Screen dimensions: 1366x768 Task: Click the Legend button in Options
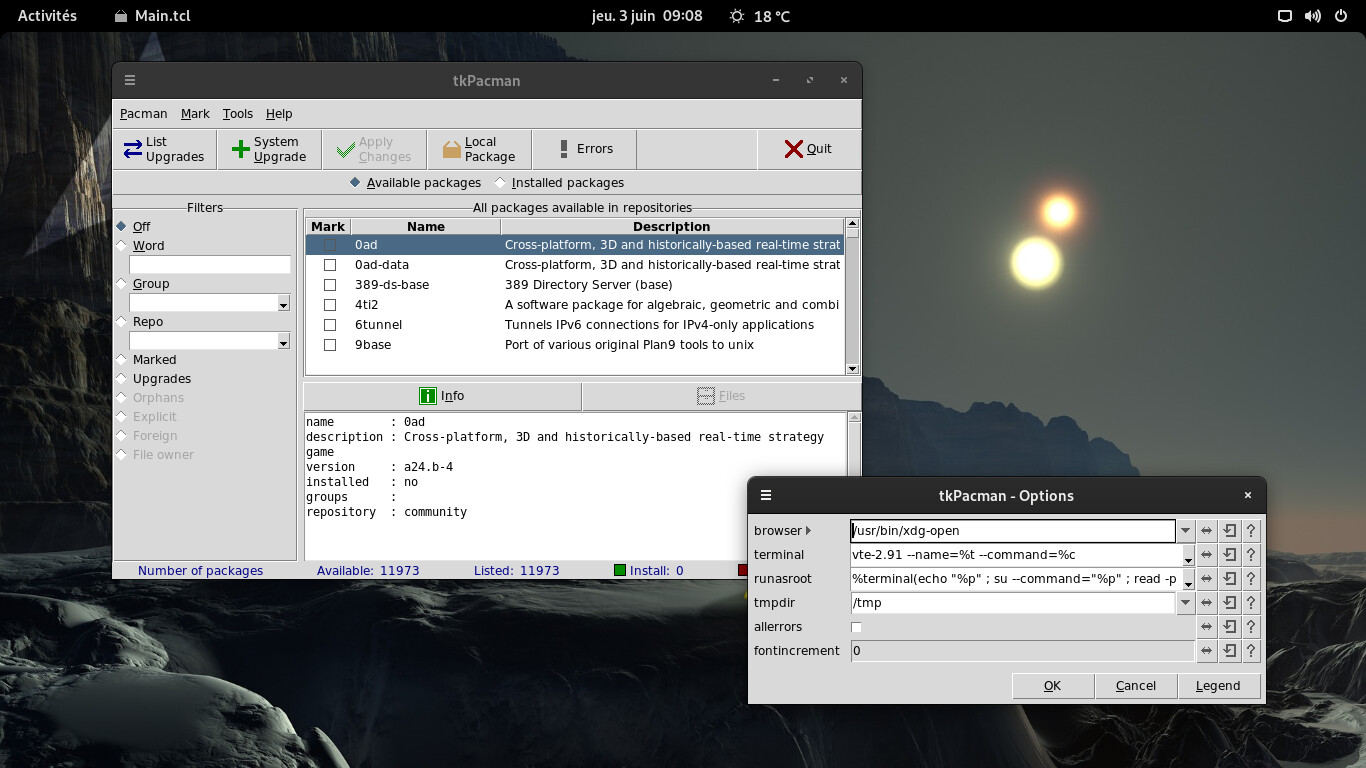pyautogui.click(x=1217, y=686)
